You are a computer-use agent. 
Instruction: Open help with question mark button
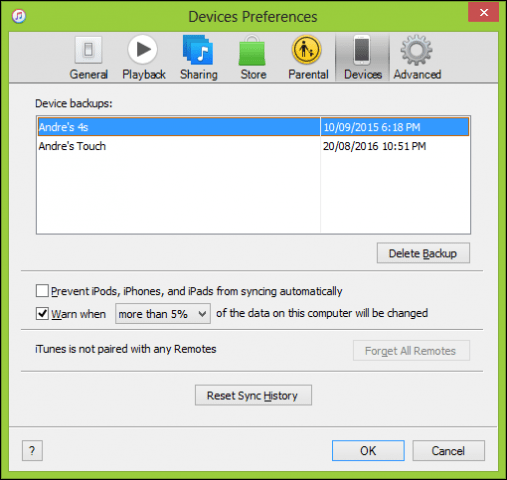pos(32,451)
